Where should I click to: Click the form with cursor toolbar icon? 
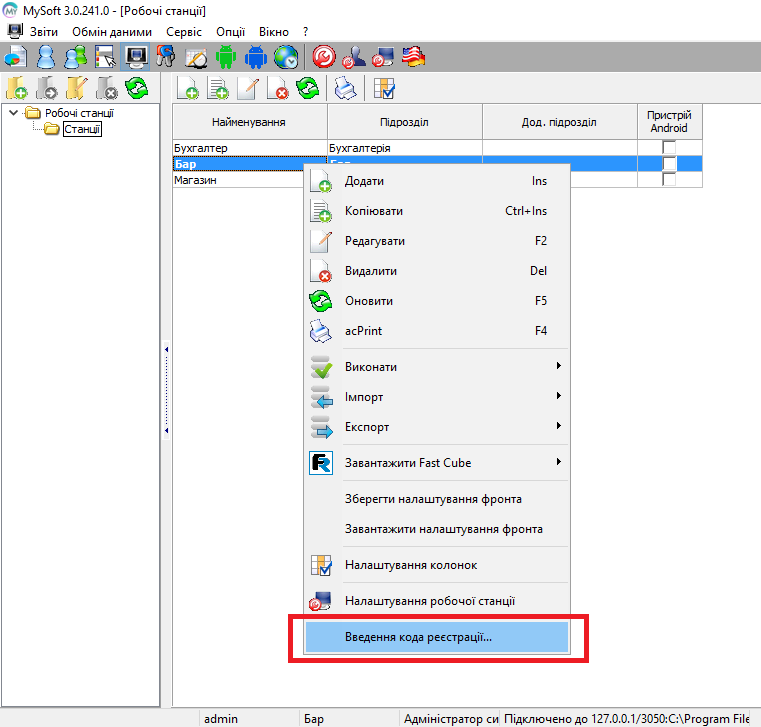(x=105, y=57)
